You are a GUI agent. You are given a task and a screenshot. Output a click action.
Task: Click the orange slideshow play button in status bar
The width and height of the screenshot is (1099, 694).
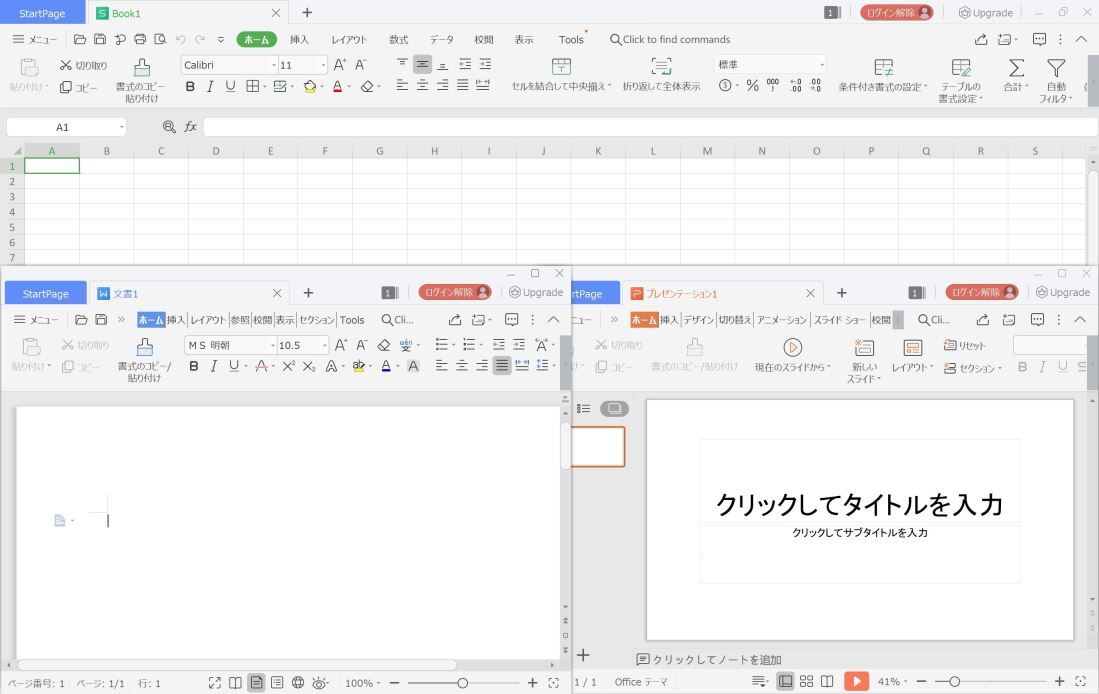pos(856,681)
